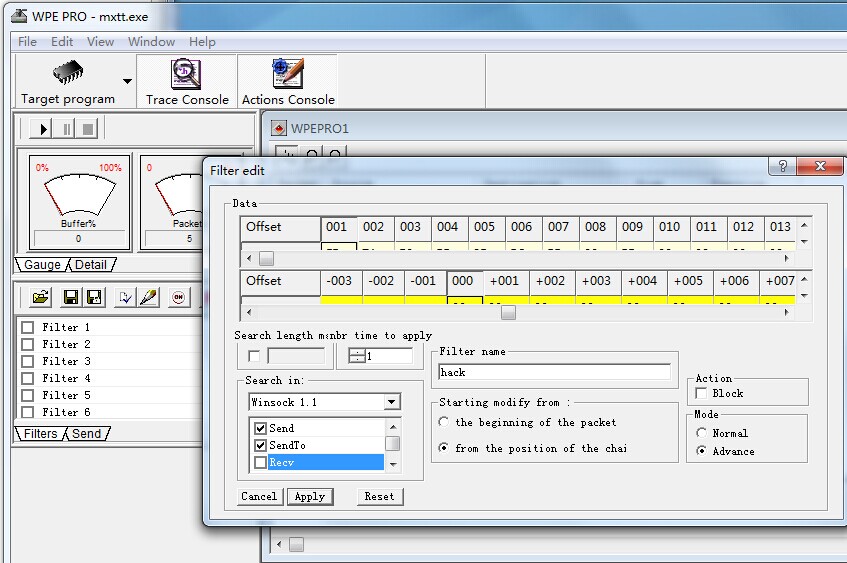Image resolution: width=847 pixels, height=563 pixels.
Task: Enable the Filter 6 checkbox
Action: tap(28, 412)
